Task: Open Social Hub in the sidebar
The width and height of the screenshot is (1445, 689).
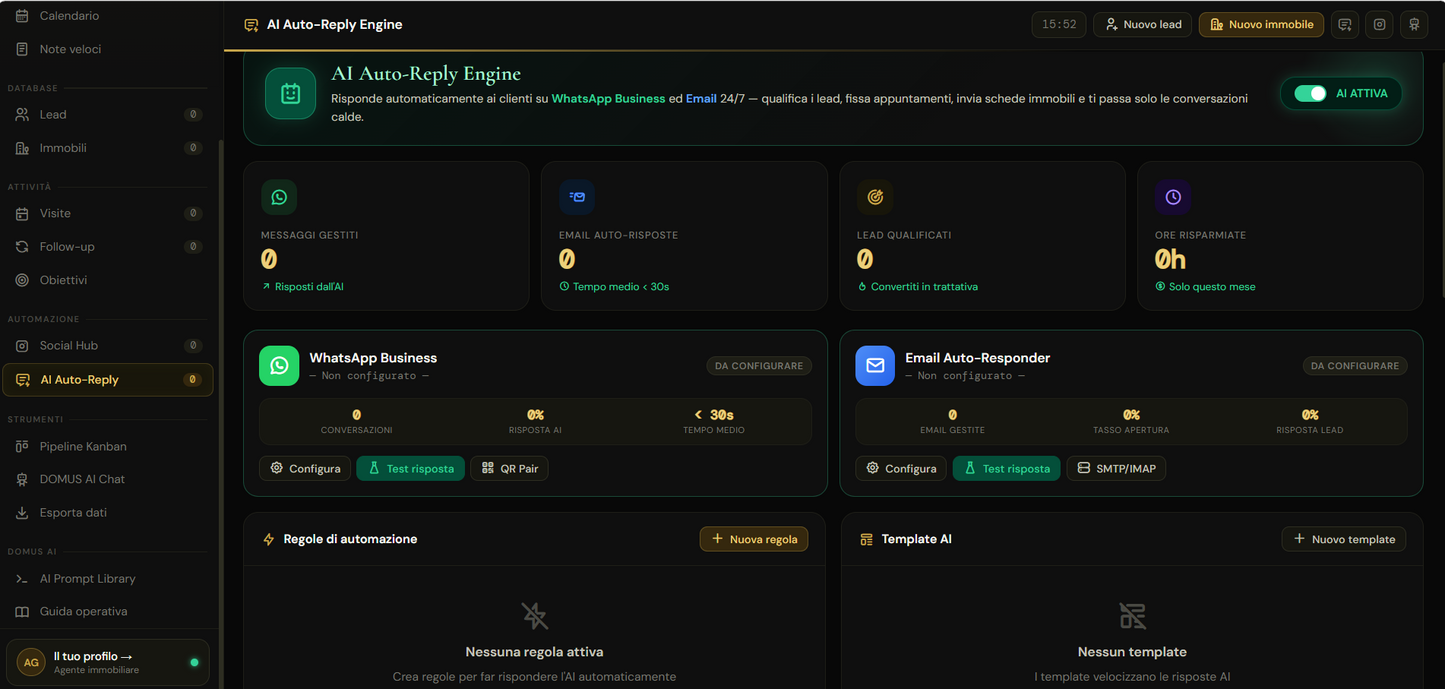Action: coord(107,346)
